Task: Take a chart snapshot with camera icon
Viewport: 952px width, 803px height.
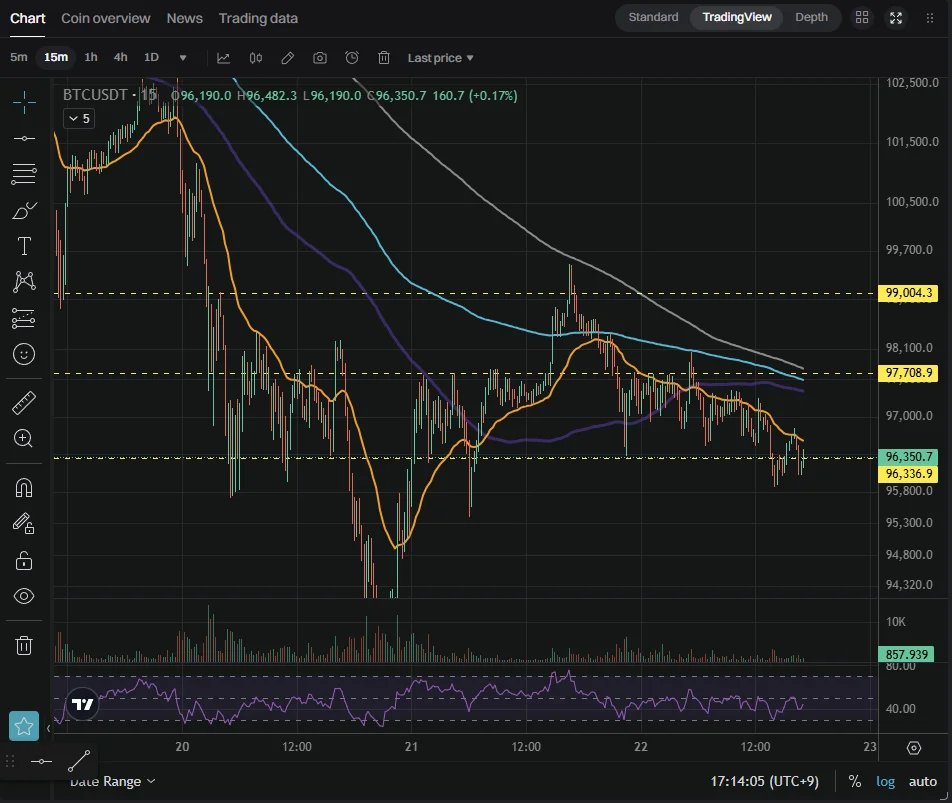Action: pyautogui.click(x=320, y=58)
